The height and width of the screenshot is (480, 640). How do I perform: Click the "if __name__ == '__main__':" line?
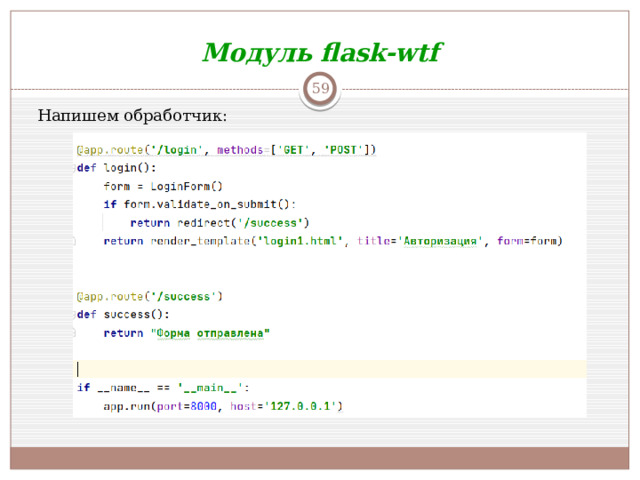[x=163, y=388]
